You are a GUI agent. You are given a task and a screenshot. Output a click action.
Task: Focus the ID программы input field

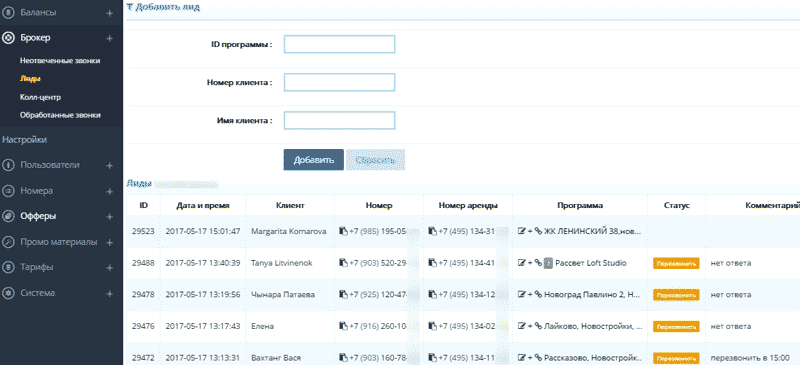tap(339, 44)
